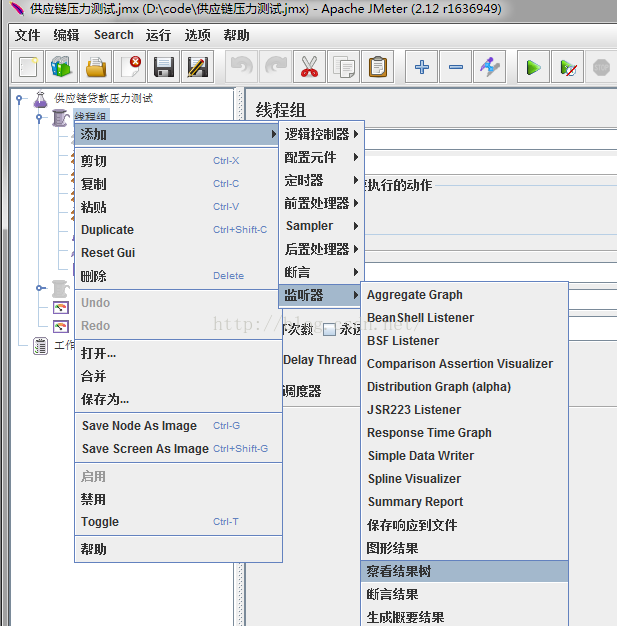The width and height of the screenshot is (617, 626).
Task: Add the 察看结果树 listener
Action: pos(464,571)
